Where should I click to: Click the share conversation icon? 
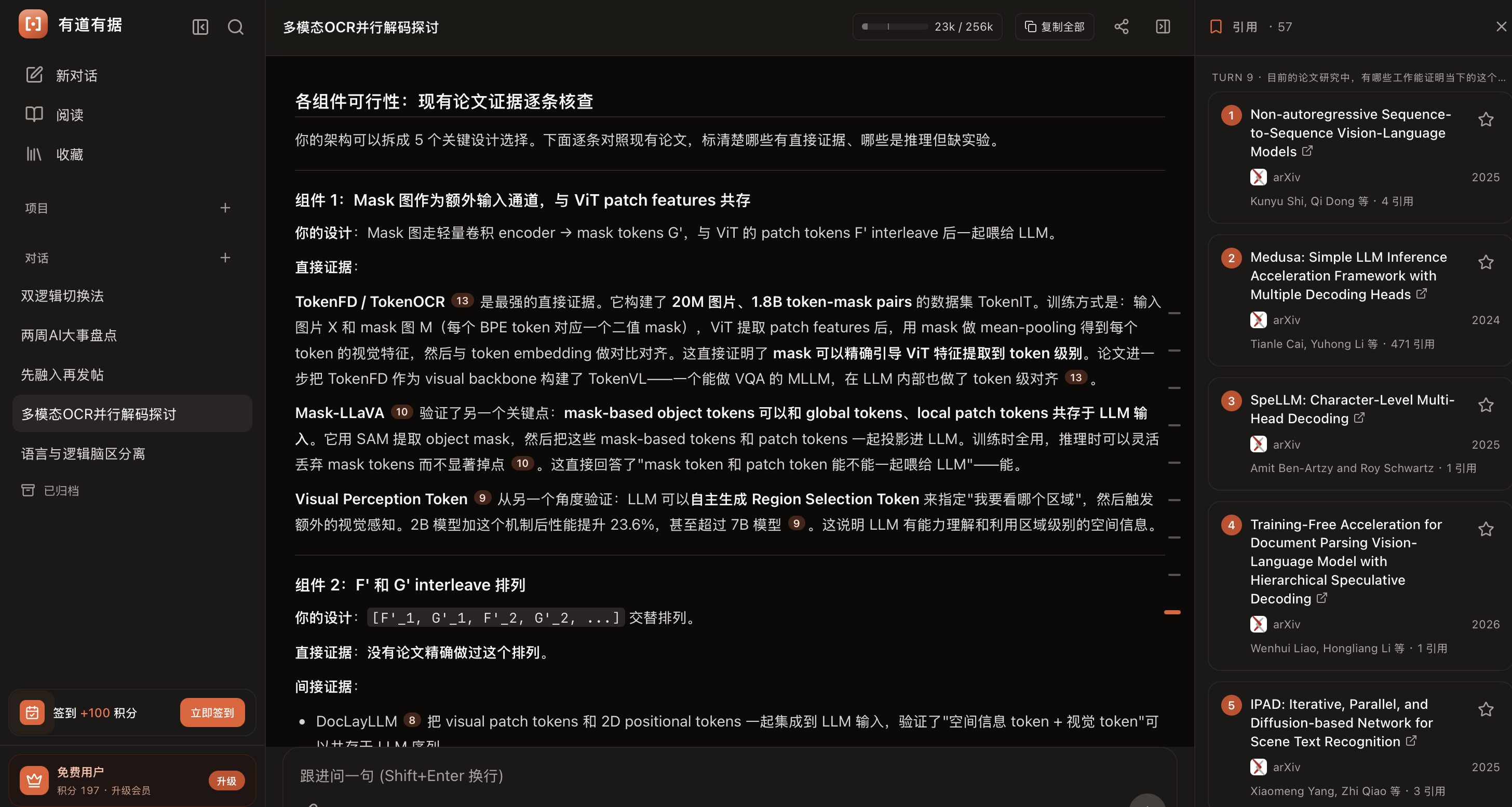(x=1121, y=26)
